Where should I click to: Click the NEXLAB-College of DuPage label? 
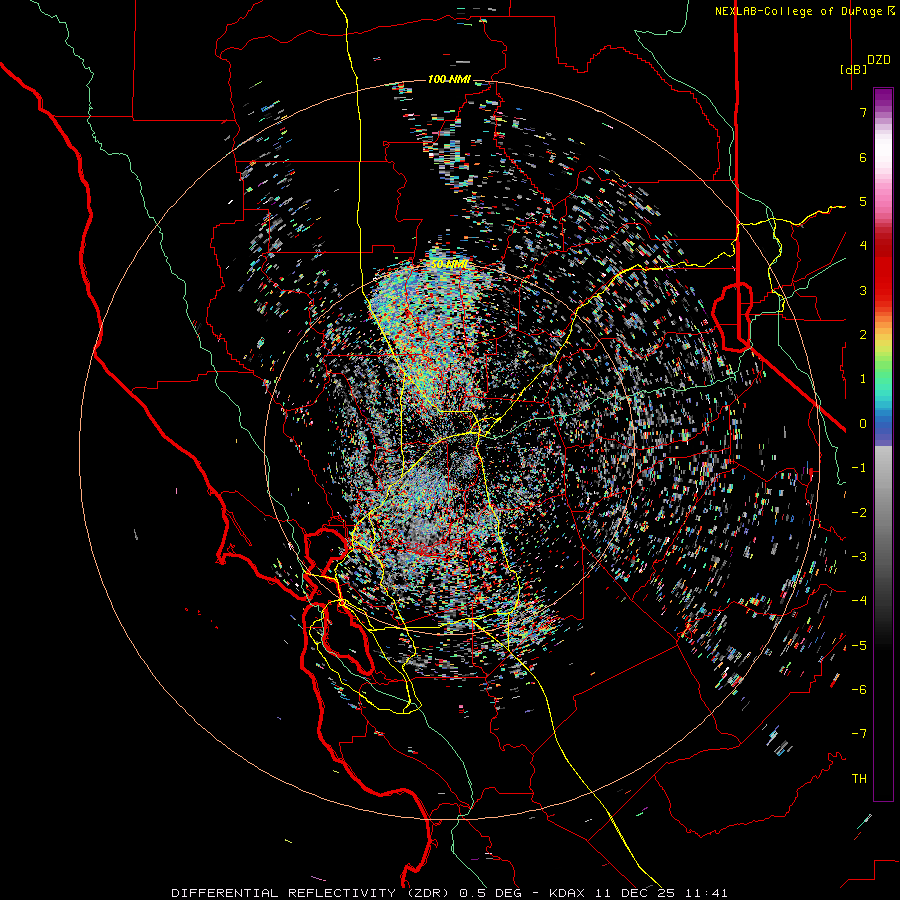click(804, 11)
